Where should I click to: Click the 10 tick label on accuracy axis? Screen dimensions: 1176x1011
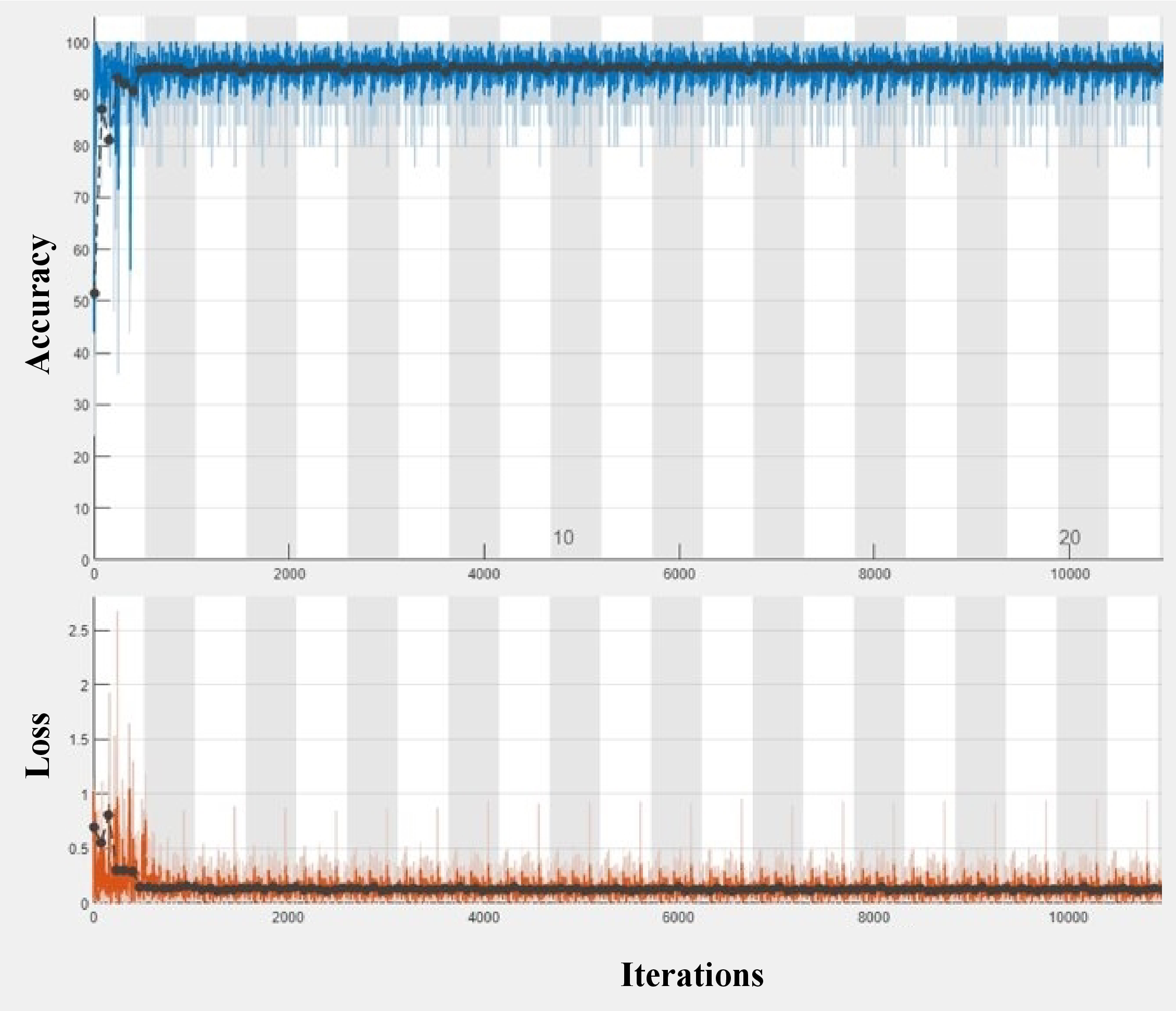(x=81, y=509)
